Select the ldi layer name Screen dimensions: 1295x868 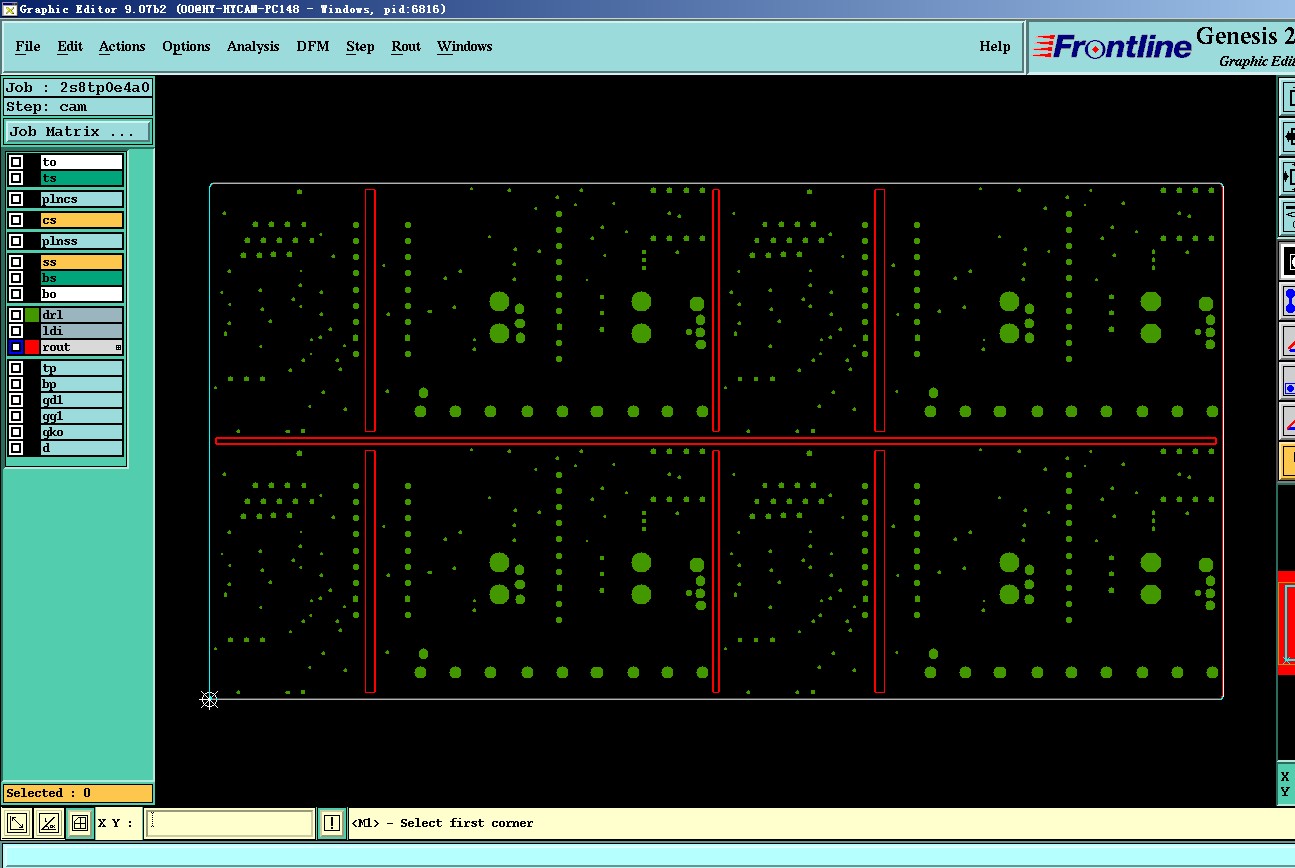point(81,331)
